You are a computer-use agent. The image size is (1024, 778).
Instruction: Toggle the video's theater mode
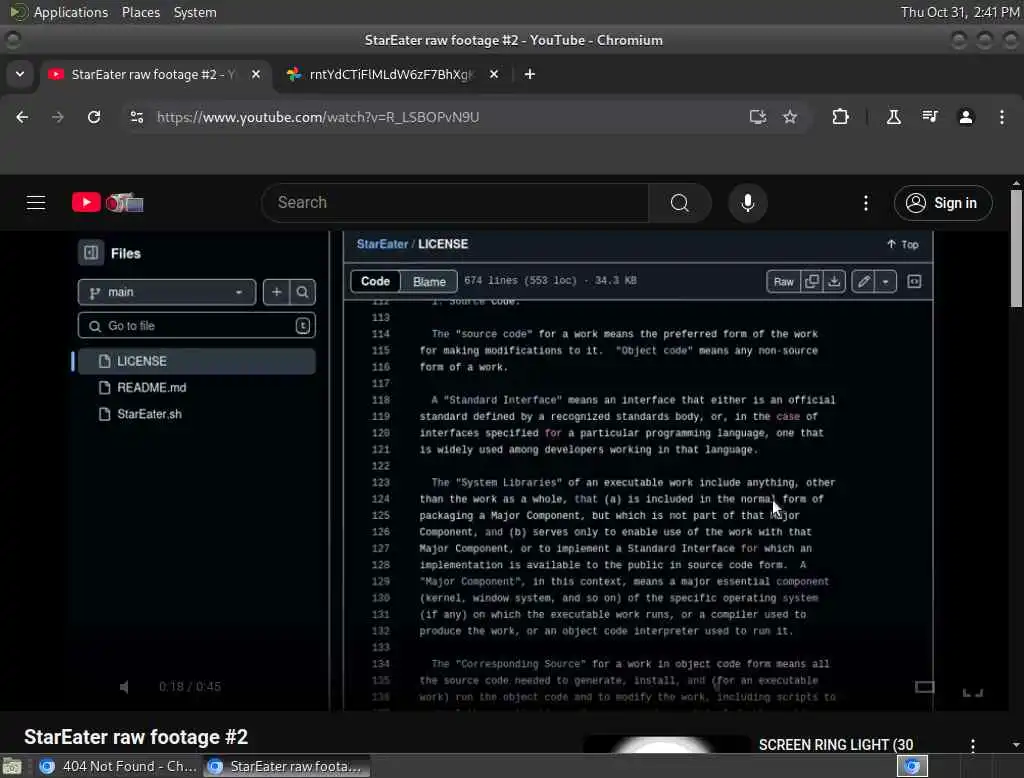[x=925, y=687]
